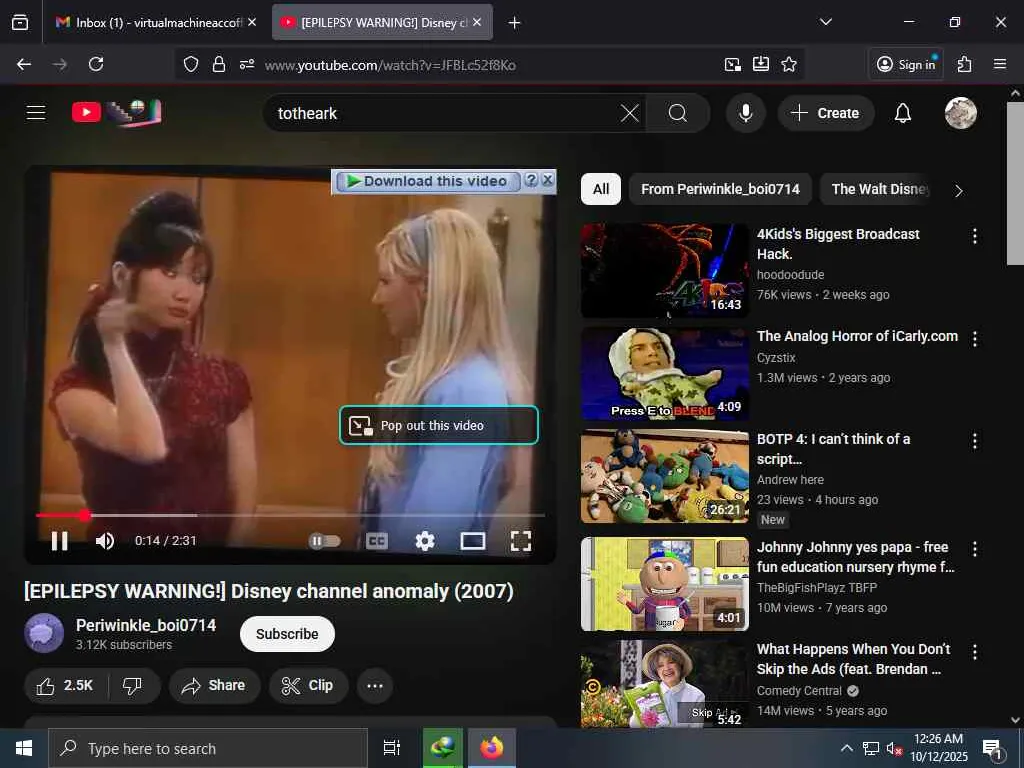The image size is (1024, 768).
Task: Open the BOTP 4 video thumbnail
Action: point(664,476)
